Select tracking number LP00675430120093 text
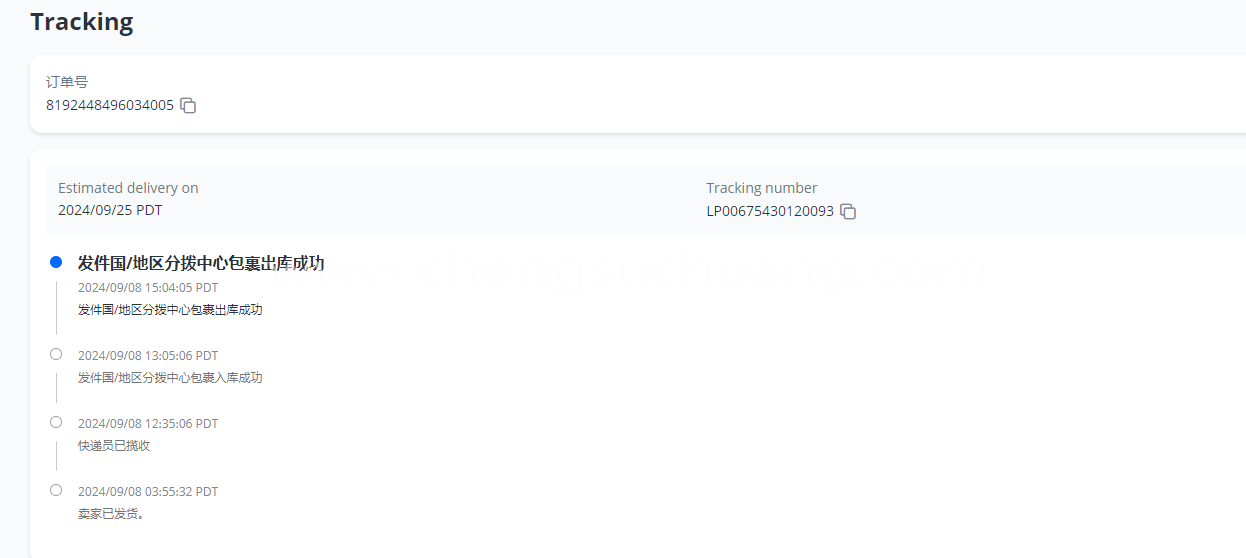The width and height of the screenshot is (1246, 558). [x=770, y=211]
